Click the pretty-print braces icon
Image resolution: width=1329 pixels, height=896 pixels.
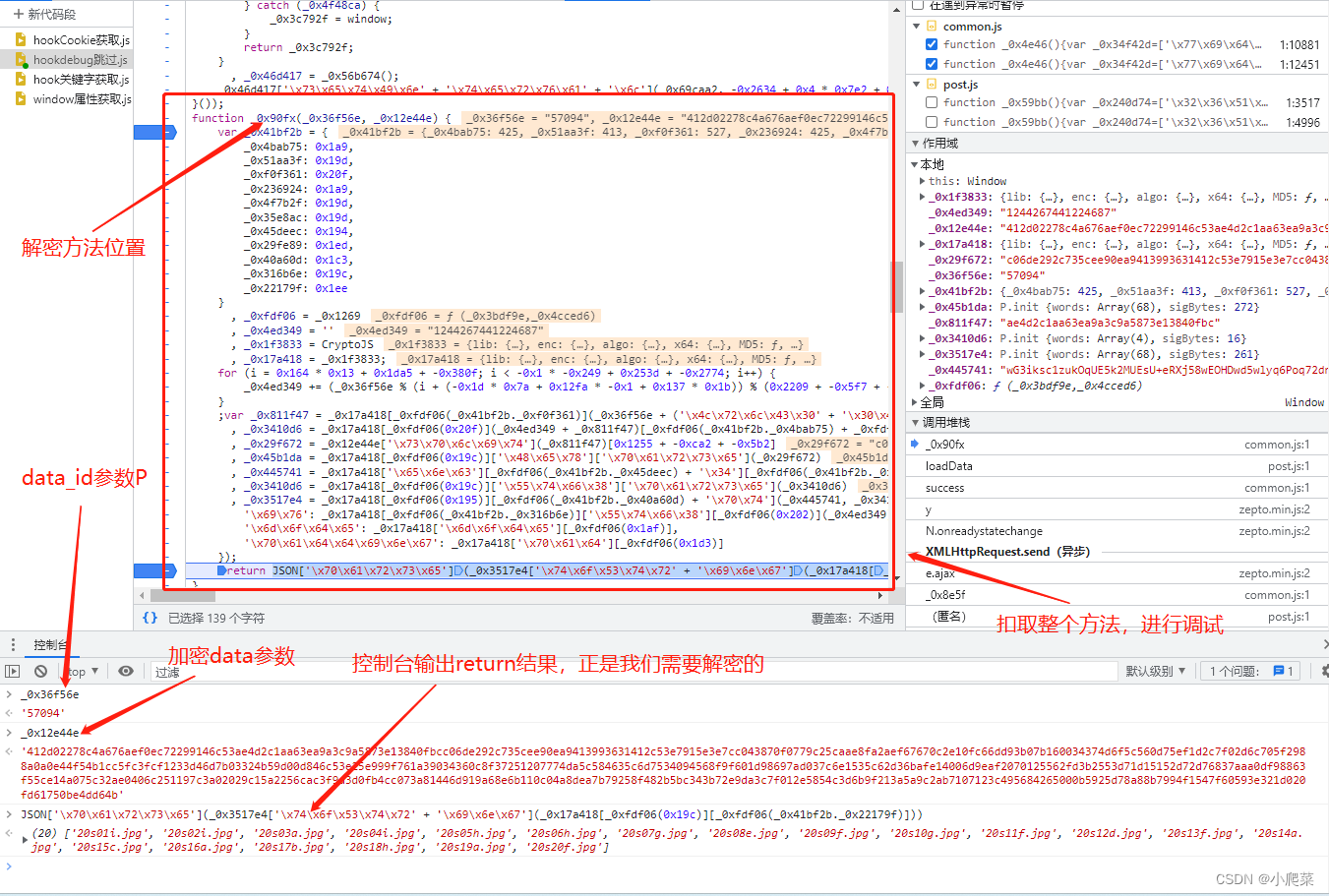click(150, 618)
